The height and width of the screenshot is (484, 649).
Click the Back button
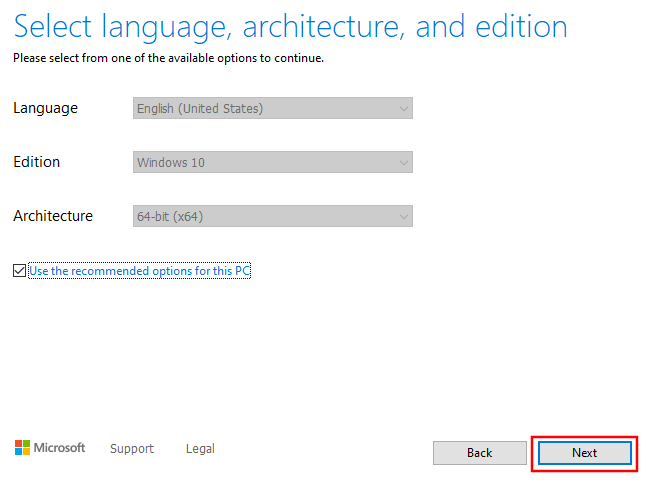coord(480,453)
